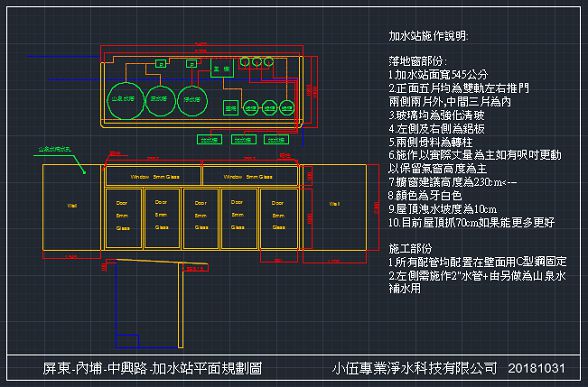Click the date 20181031 in title block
Image resolution: width=588 pixels, height=387 pixels.
click(536, 368)
